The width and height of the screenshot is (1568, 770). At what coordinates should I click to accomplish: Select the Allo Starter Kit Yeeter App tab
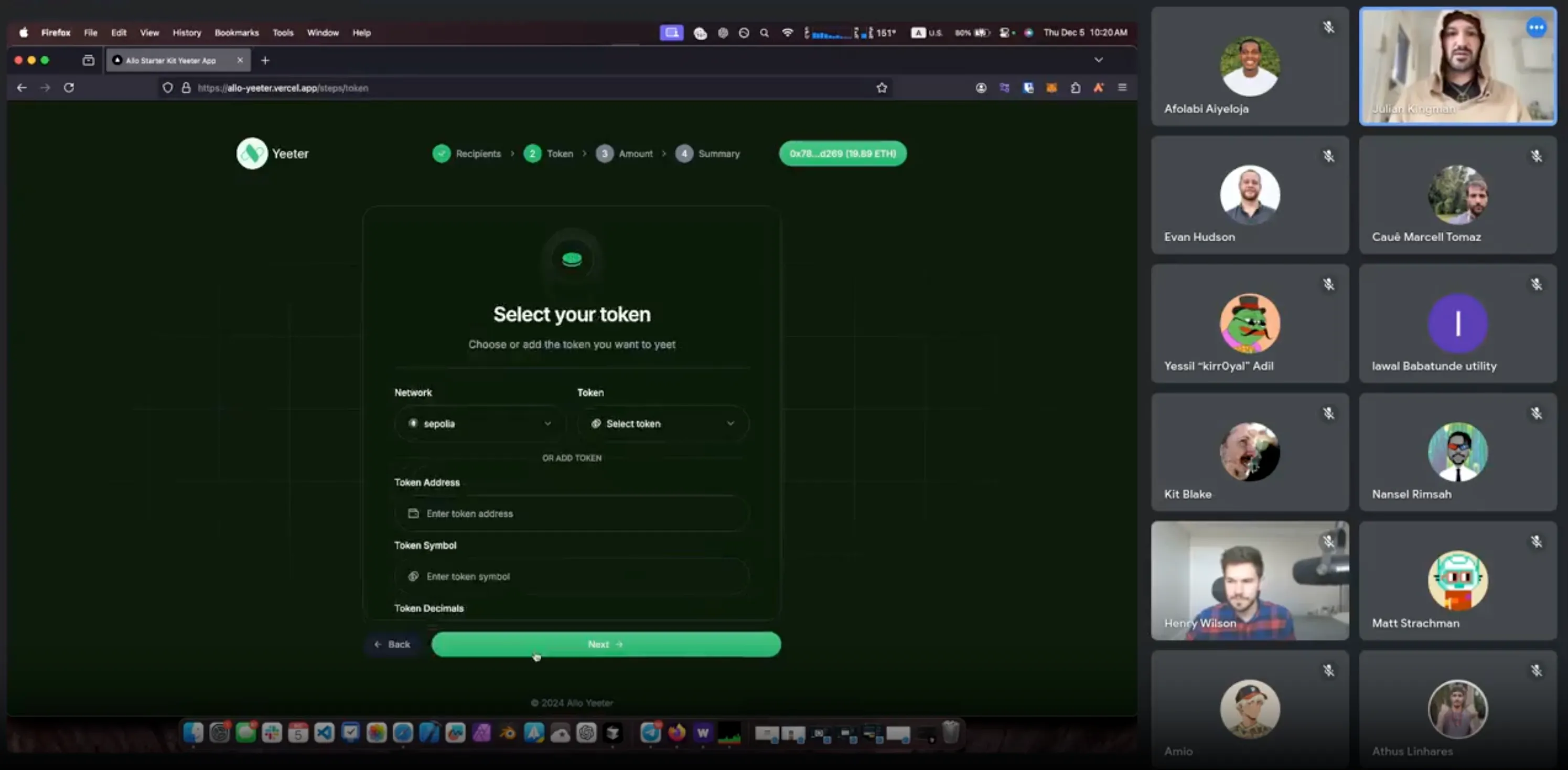[178, 60]
